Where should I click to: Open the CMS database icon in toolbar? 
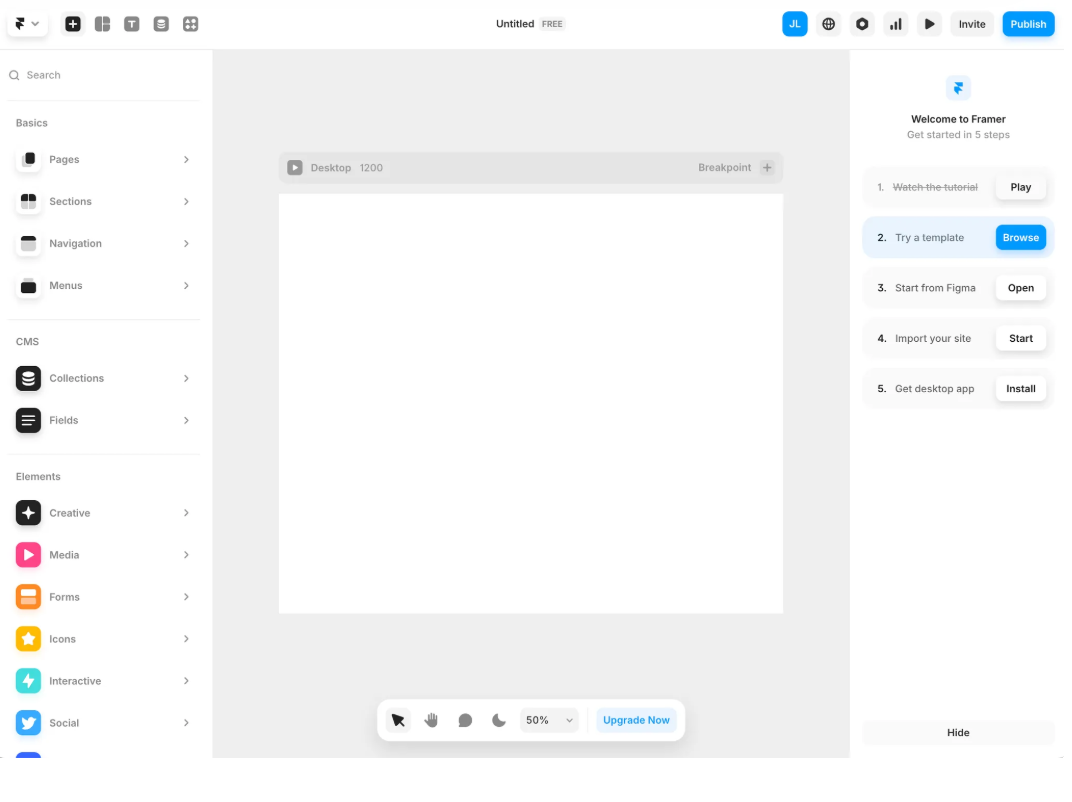pyautogui.click(x=161, y=24)
